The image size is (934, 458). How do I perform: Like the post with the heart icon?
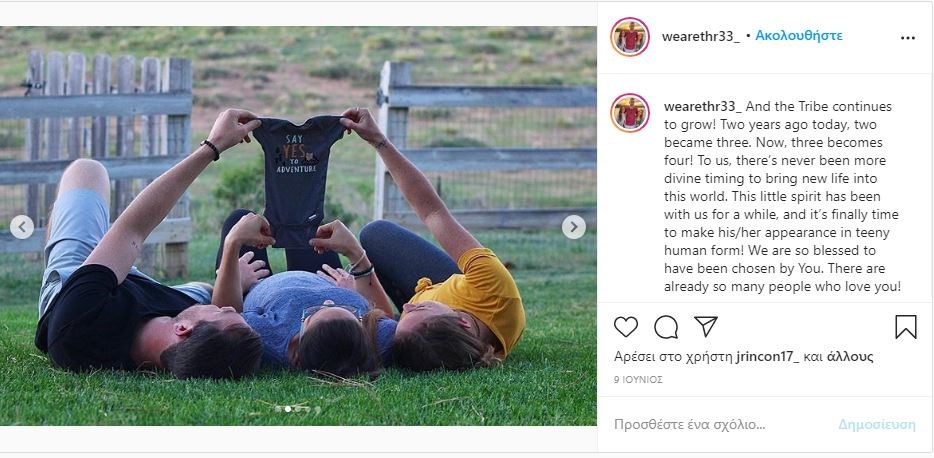coord(625,327)
